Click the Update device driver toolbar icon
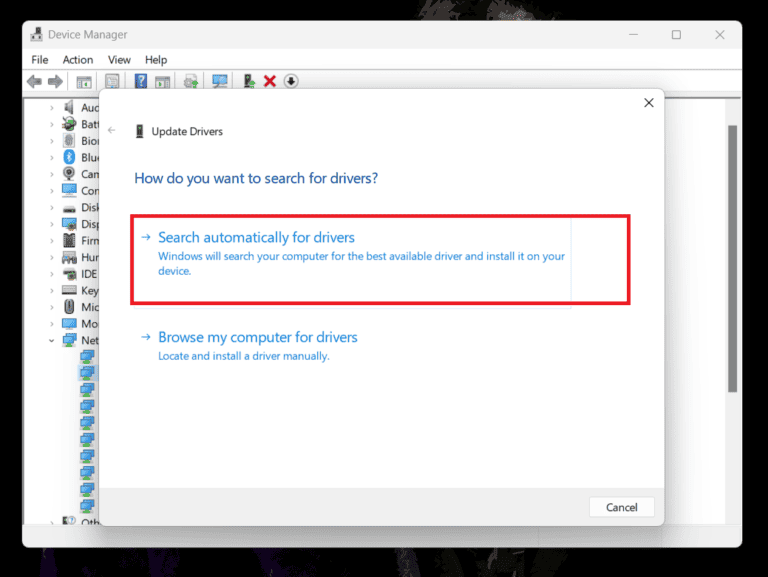768x577 pixels. [249, 81]
